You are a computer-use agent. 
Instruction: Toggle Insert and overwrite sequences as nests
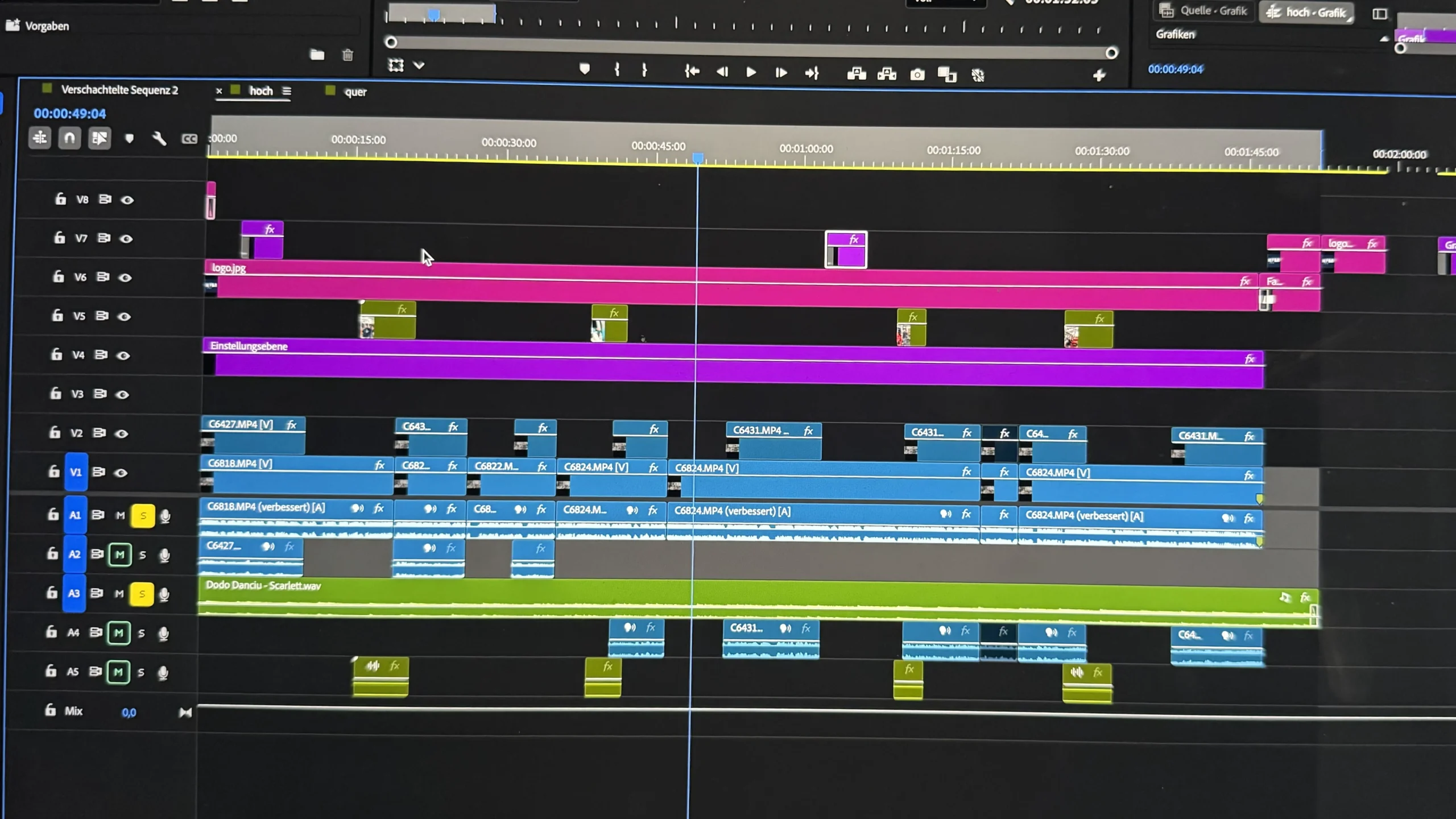[40, 138]
